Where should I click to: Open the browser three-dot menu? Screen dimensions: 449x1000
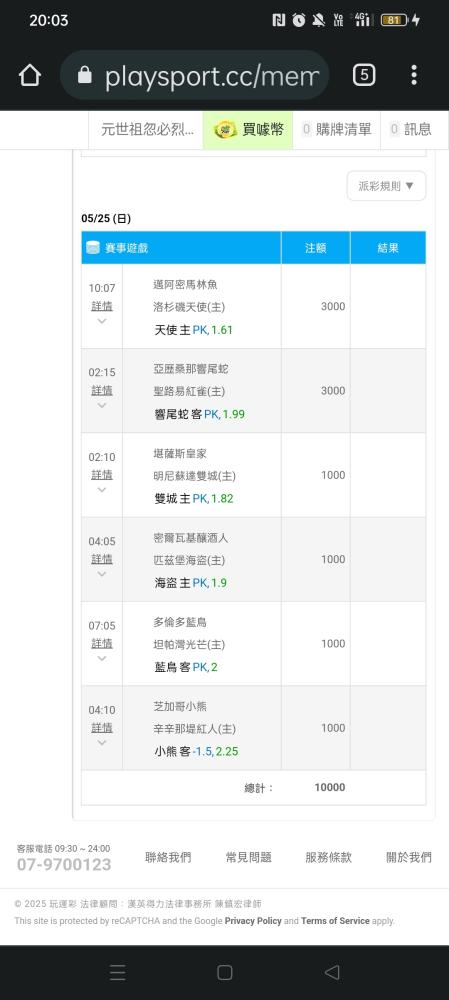pos(414,75)
